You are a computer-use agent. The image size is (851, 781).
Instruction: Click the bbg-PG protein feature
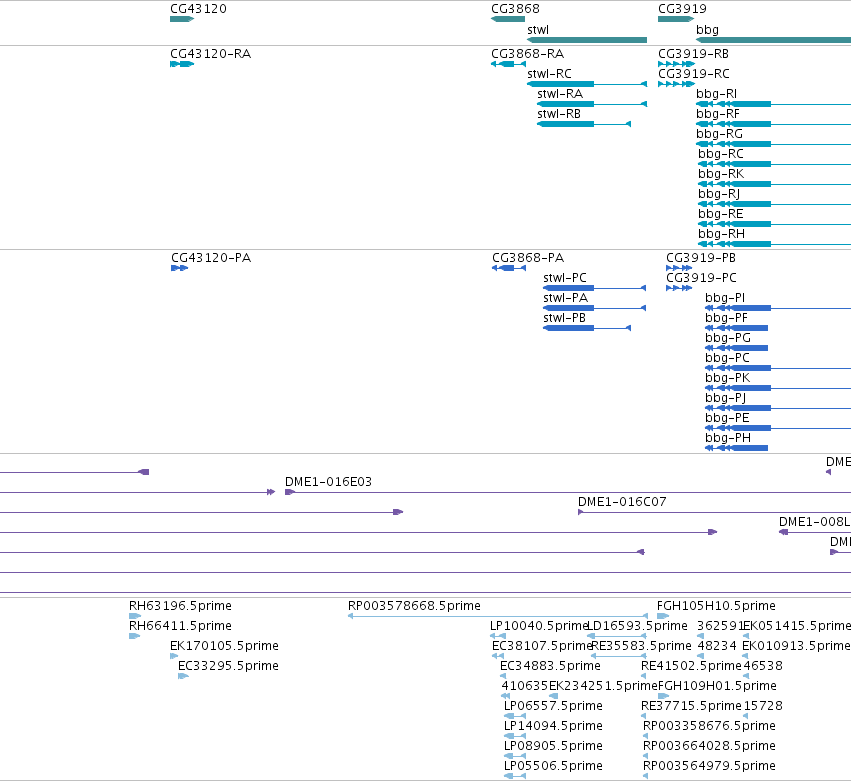click(736, 348)
